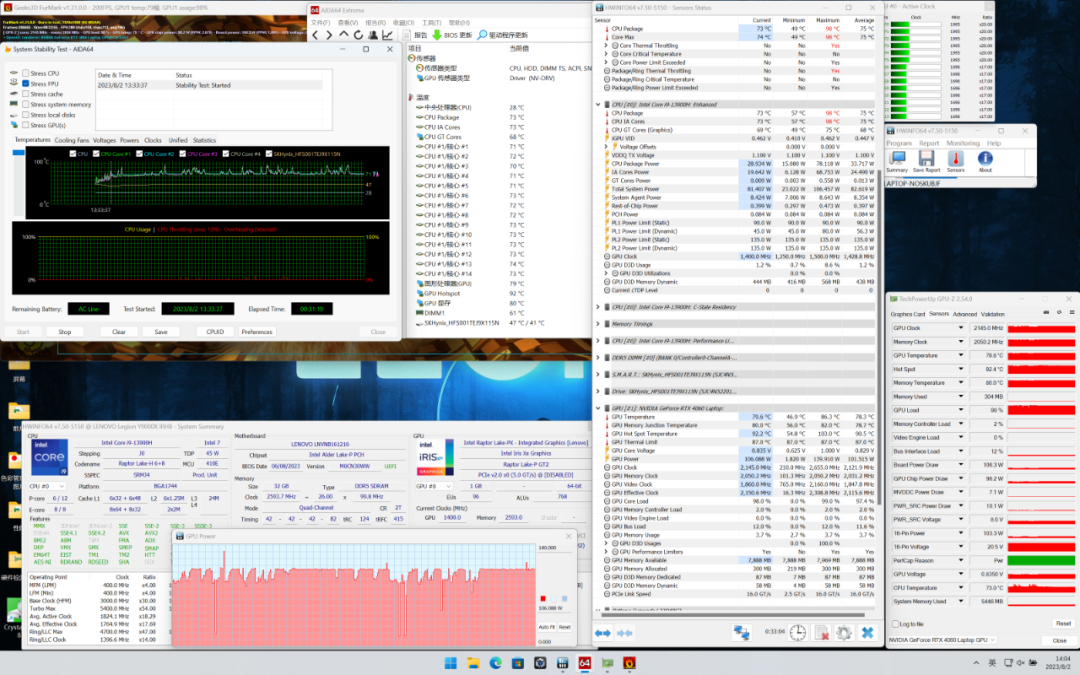Image resolution: width=1080 pixels, height=675 pixels.
Task: Open the HWiNFO64 Summary icon
Action: coord(897,157)
